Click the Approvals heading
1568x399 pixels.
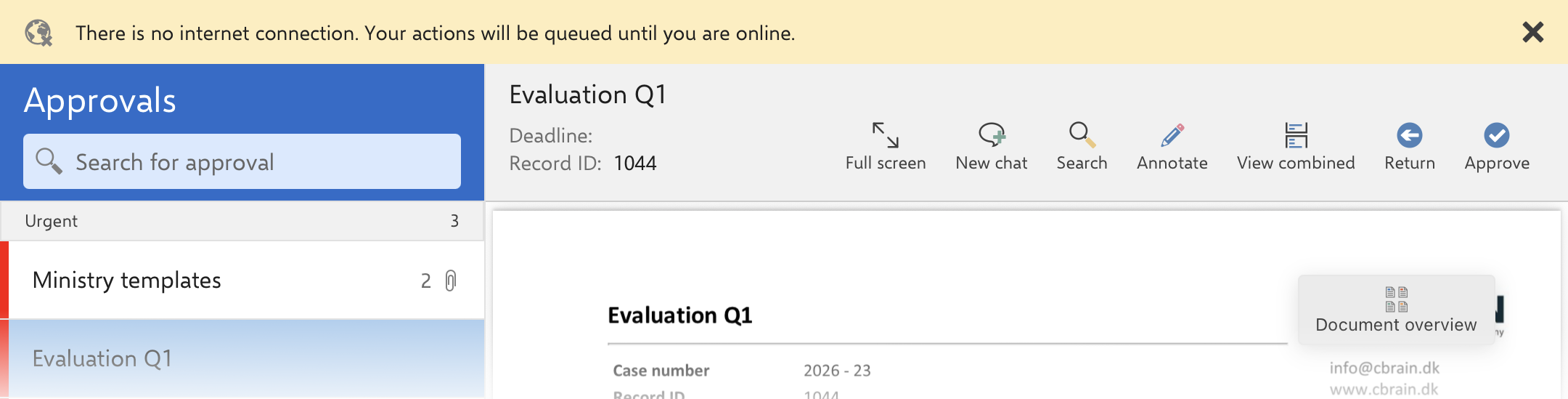point(100,100)
